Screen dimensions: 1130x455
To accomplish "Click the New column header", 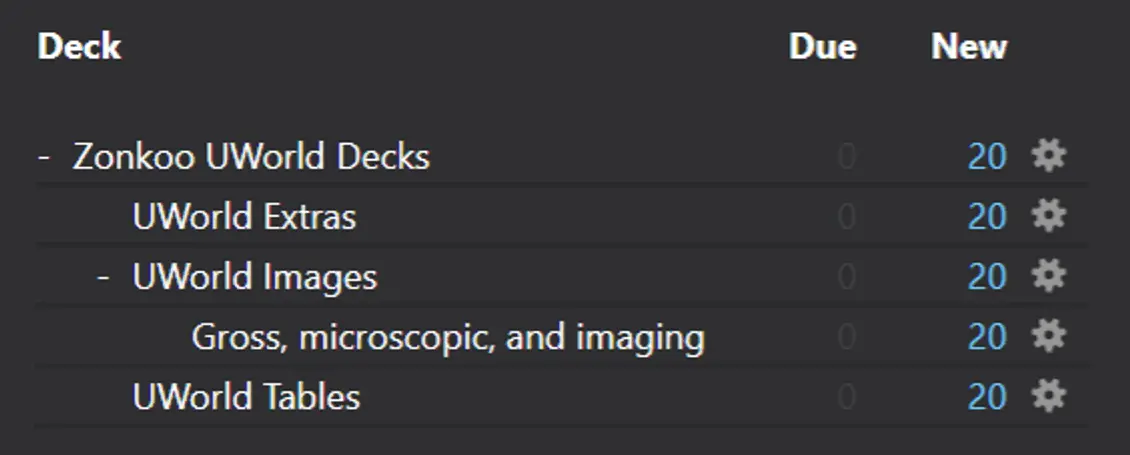I will click(969, 47).
